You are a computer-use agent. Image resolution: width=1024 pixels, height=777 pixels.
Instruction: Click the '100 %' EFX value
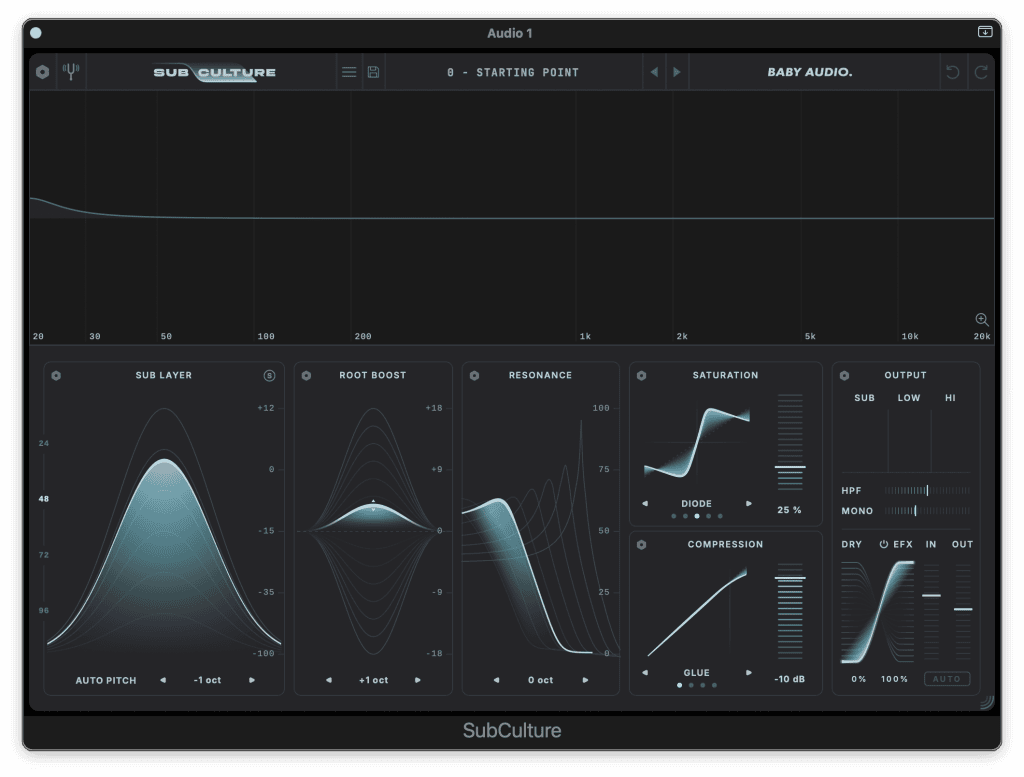(894, 679)
